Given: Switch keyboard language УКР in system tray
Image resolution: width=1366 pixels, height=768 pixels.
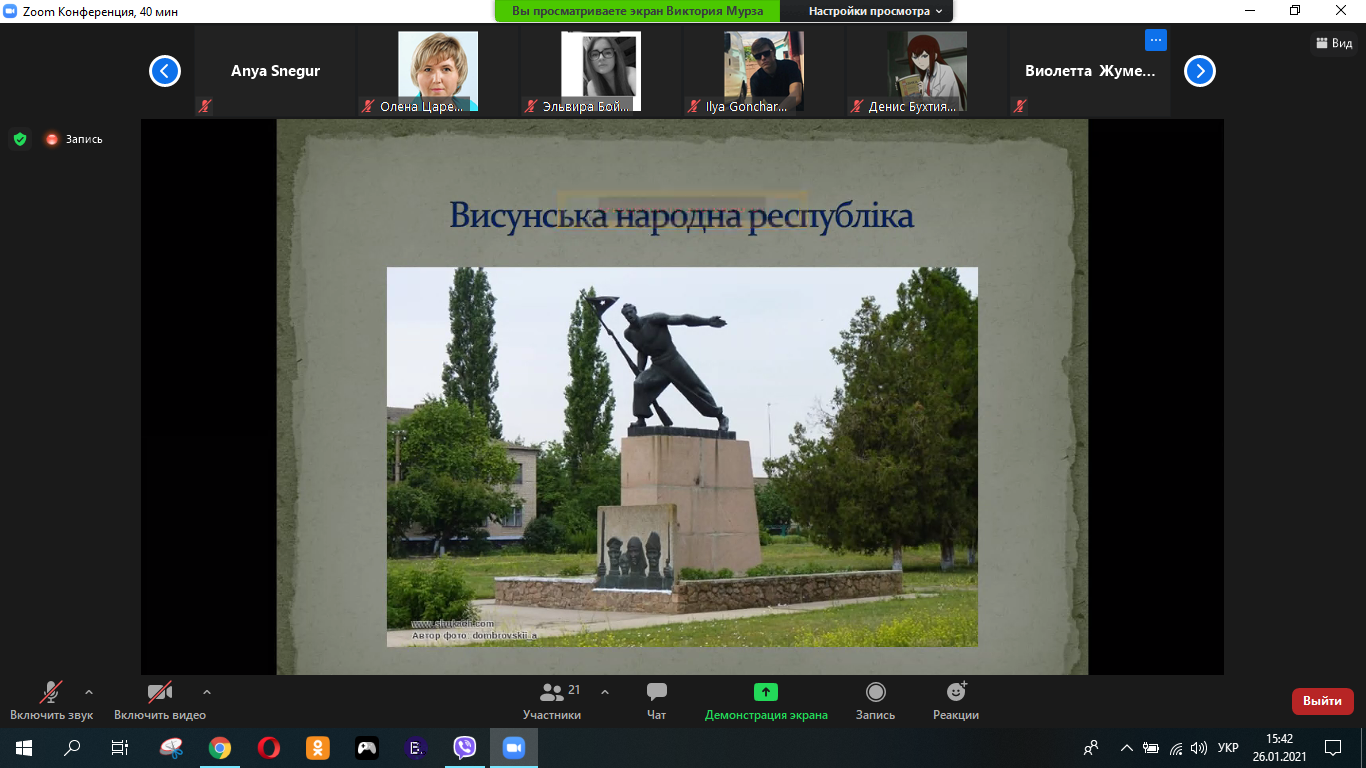Looking at the screenshot, I should [x=1228, y=747].
